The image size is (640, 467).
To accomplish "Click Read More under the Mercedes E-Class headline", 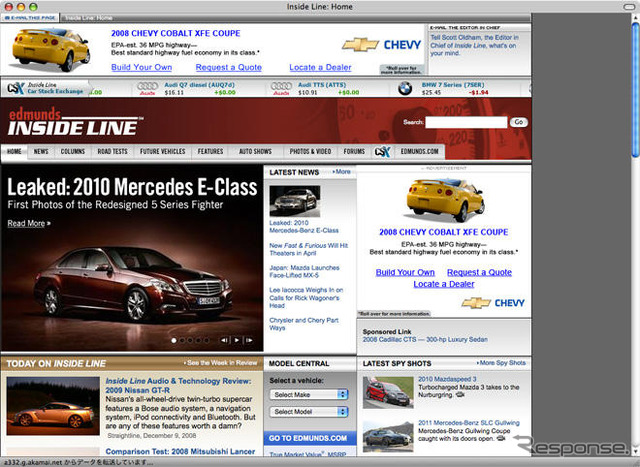I will coord(29,223).
